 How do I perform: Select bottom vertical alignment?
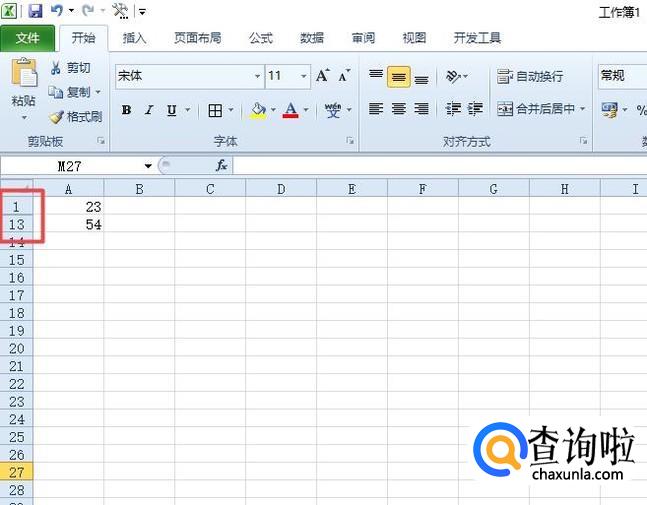pos(421,77)
